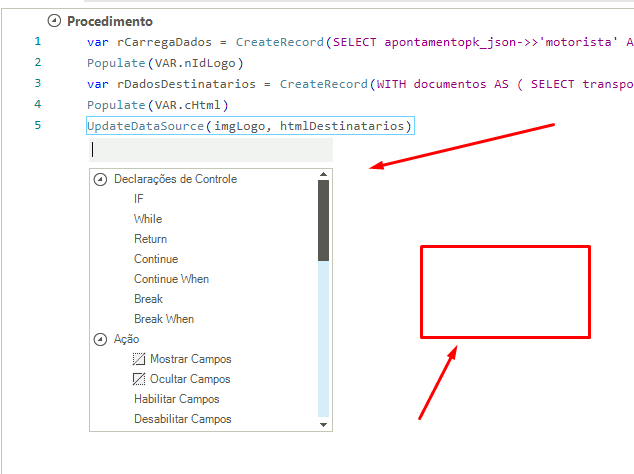Collapse the Declarações de Controle group
634x474 pixels.
100,179
